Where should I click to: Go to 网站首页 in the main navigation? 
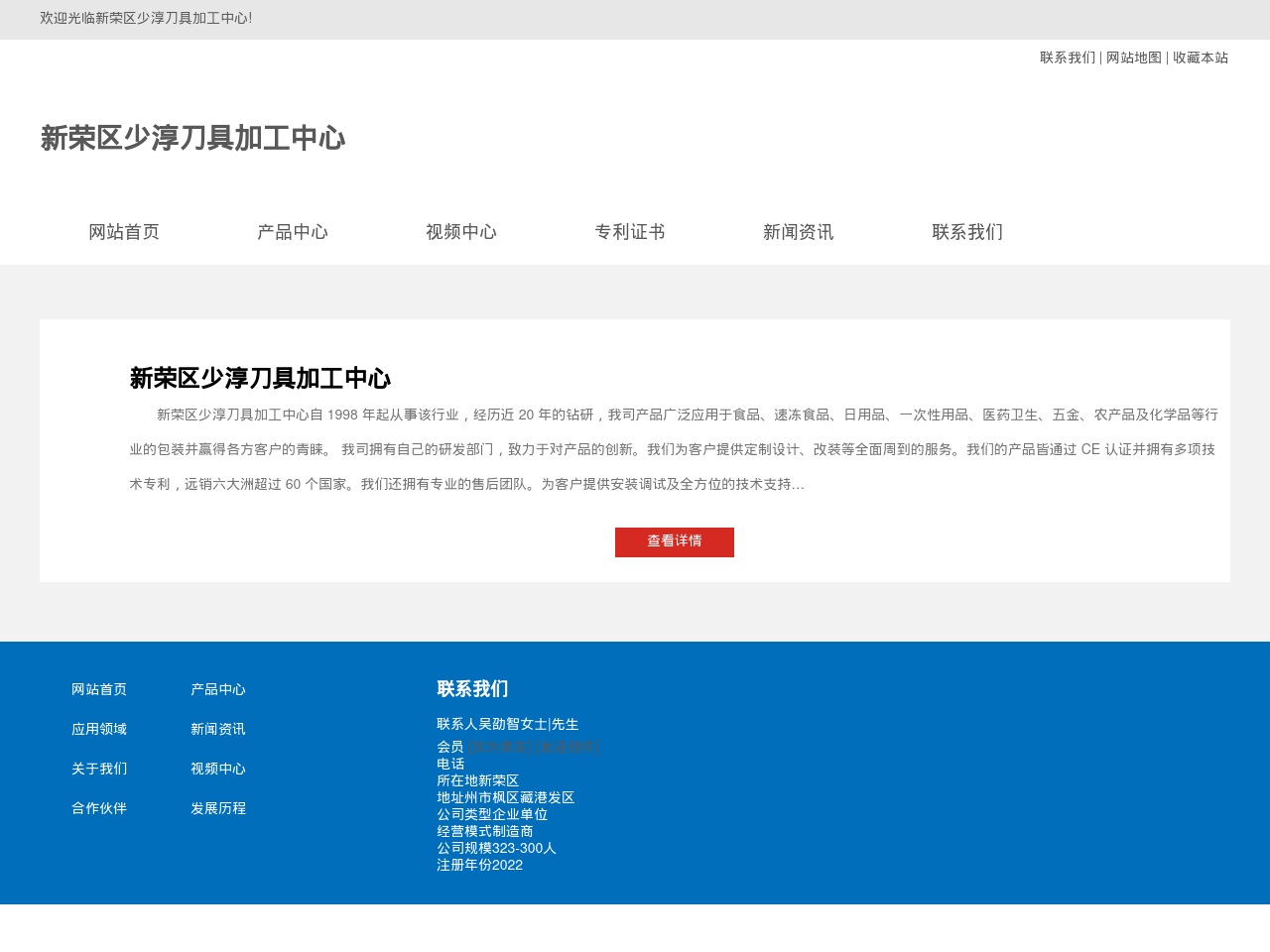click(124, 232)
